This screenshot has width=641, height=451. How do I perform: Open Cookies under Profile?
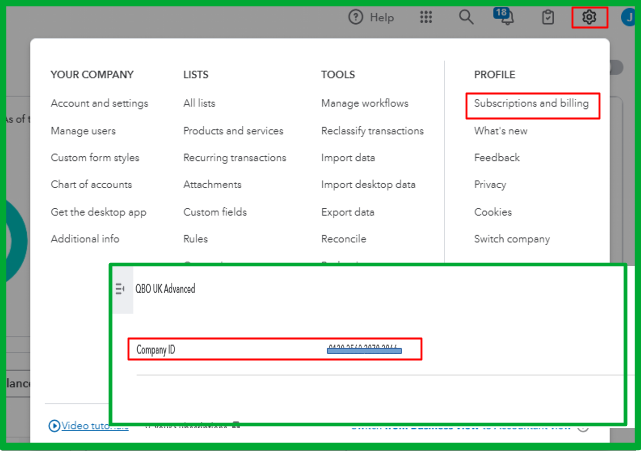(x=493, y=212)
